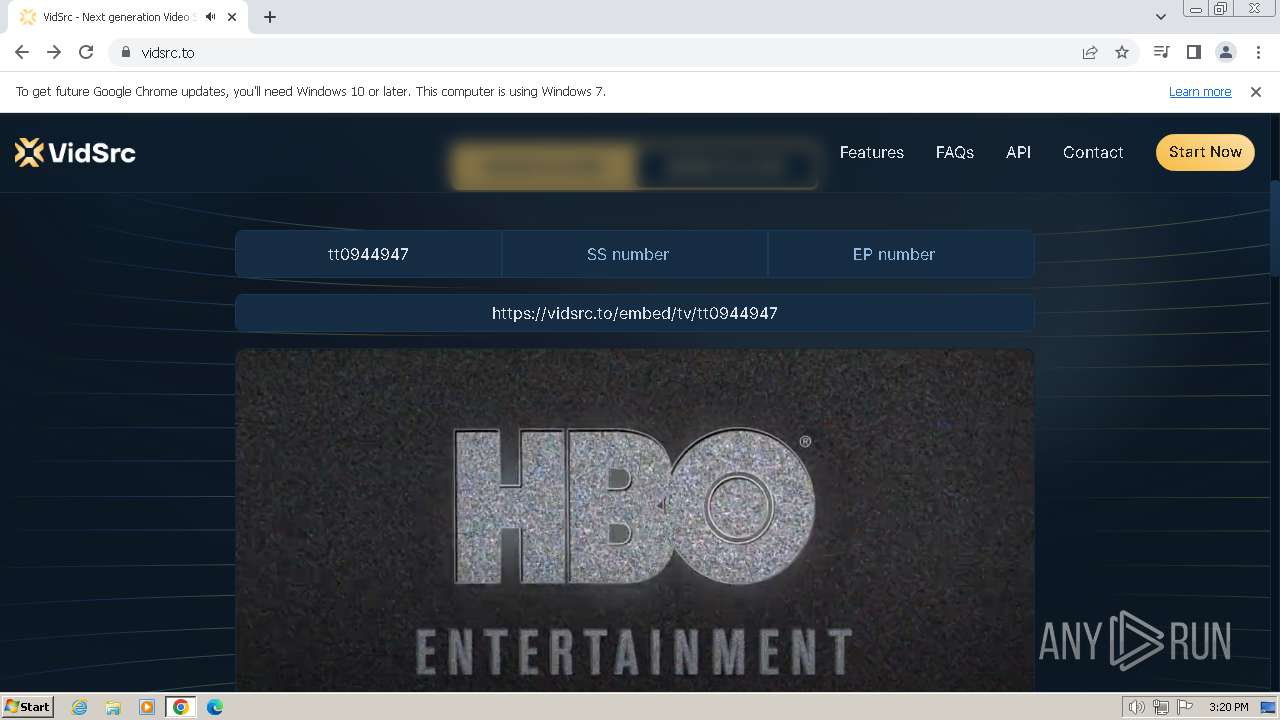The height and width of the screenshot is (720, 1280).
Task: Open Features section
Action: pos(872,152)
